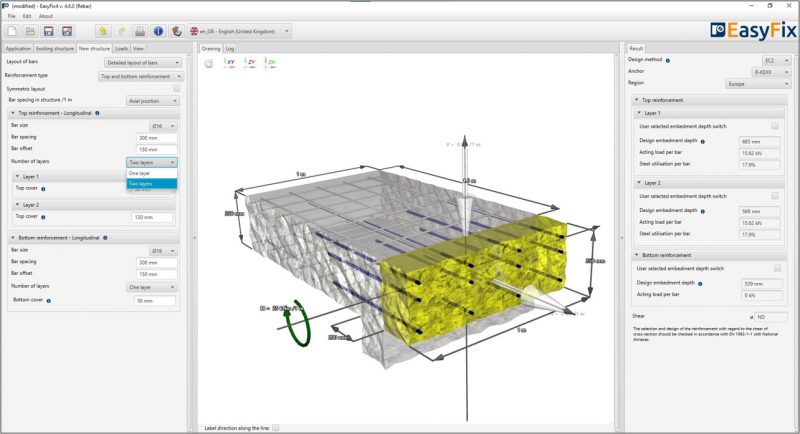Select the Drawing tab
800x434 pixels.
tap(211, 49)
